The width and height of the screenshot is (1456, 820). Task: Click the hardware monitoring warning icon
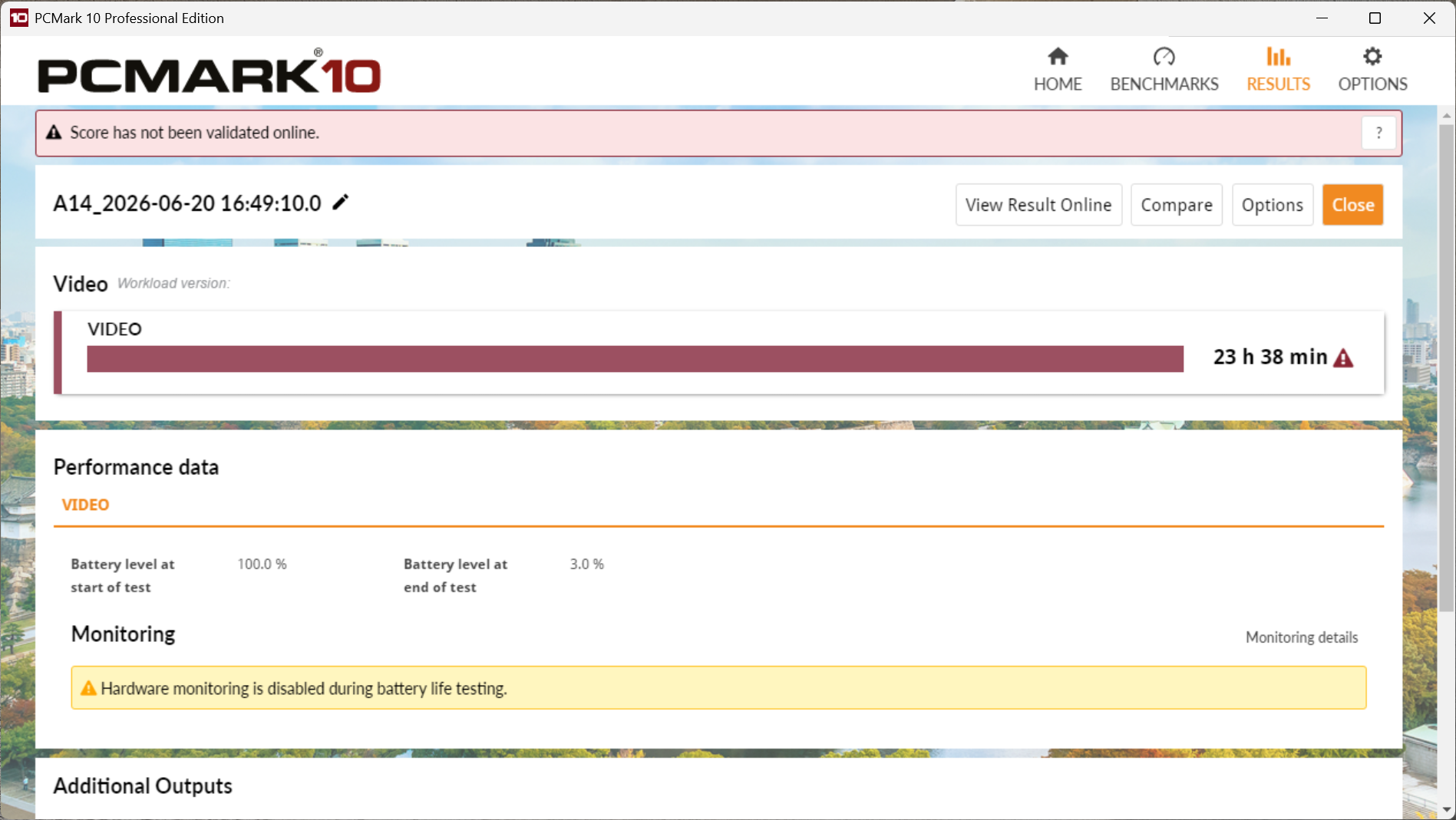pyautogui.click(x=88, y=688)
